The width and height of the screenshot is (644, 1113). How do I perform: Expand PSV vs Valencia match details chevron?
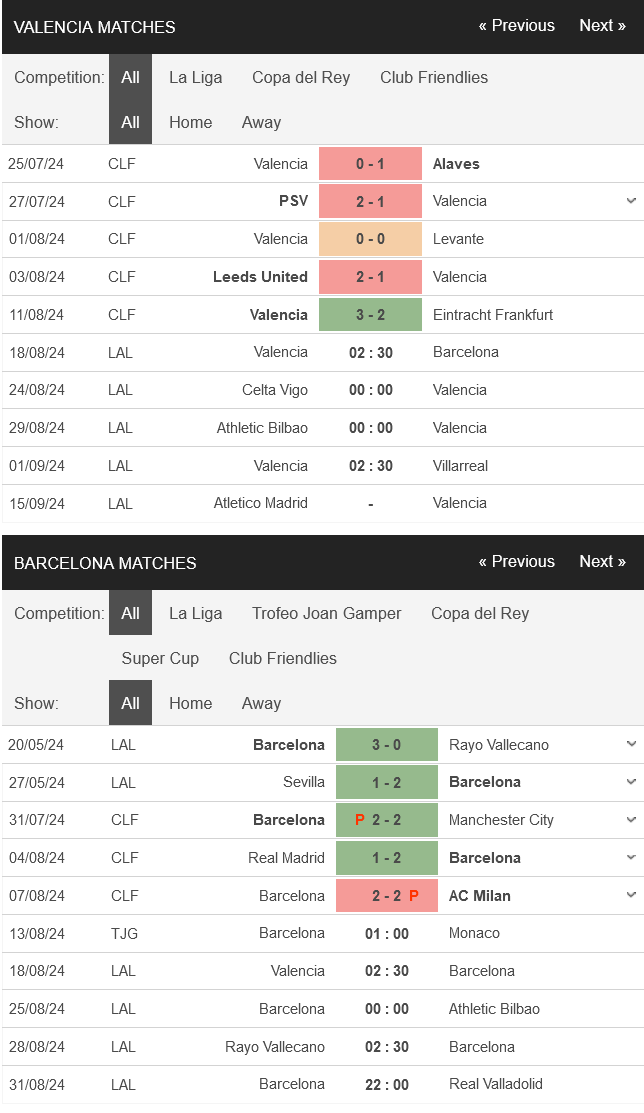(x=631, y=201)
